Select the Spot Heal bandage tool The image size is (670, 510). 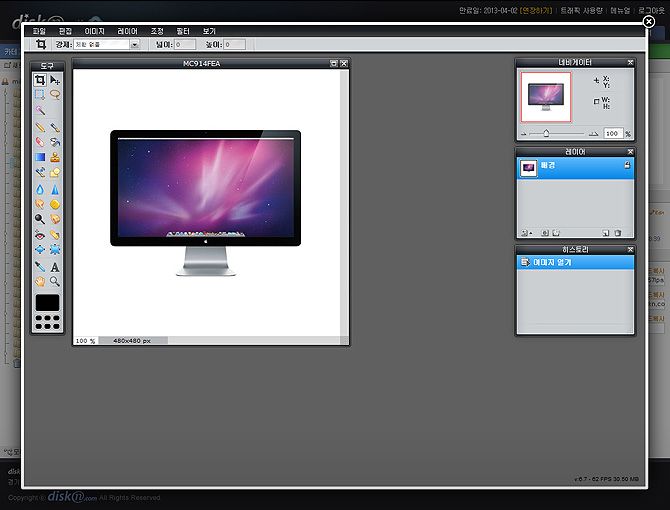(x=55, y=235)
